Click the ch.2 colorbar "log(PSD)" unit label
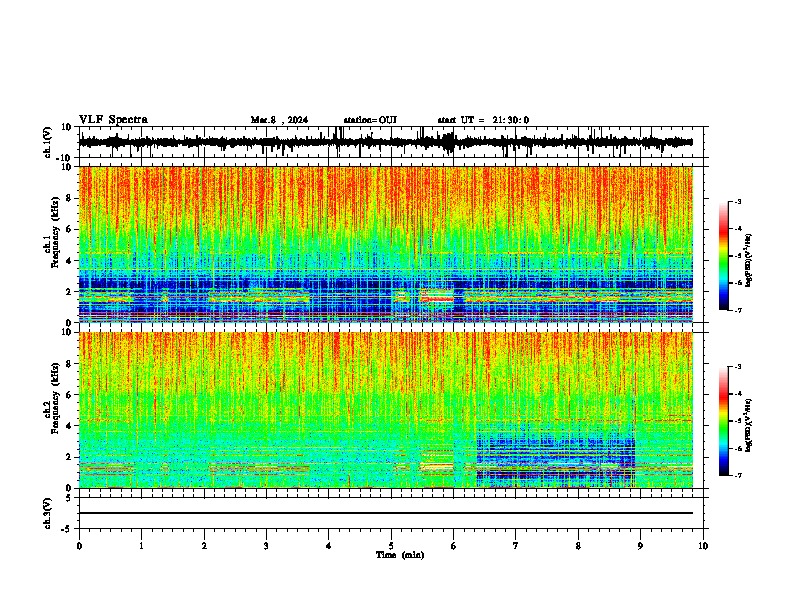This screenshot has width=792, height=612. pos(749,425)
